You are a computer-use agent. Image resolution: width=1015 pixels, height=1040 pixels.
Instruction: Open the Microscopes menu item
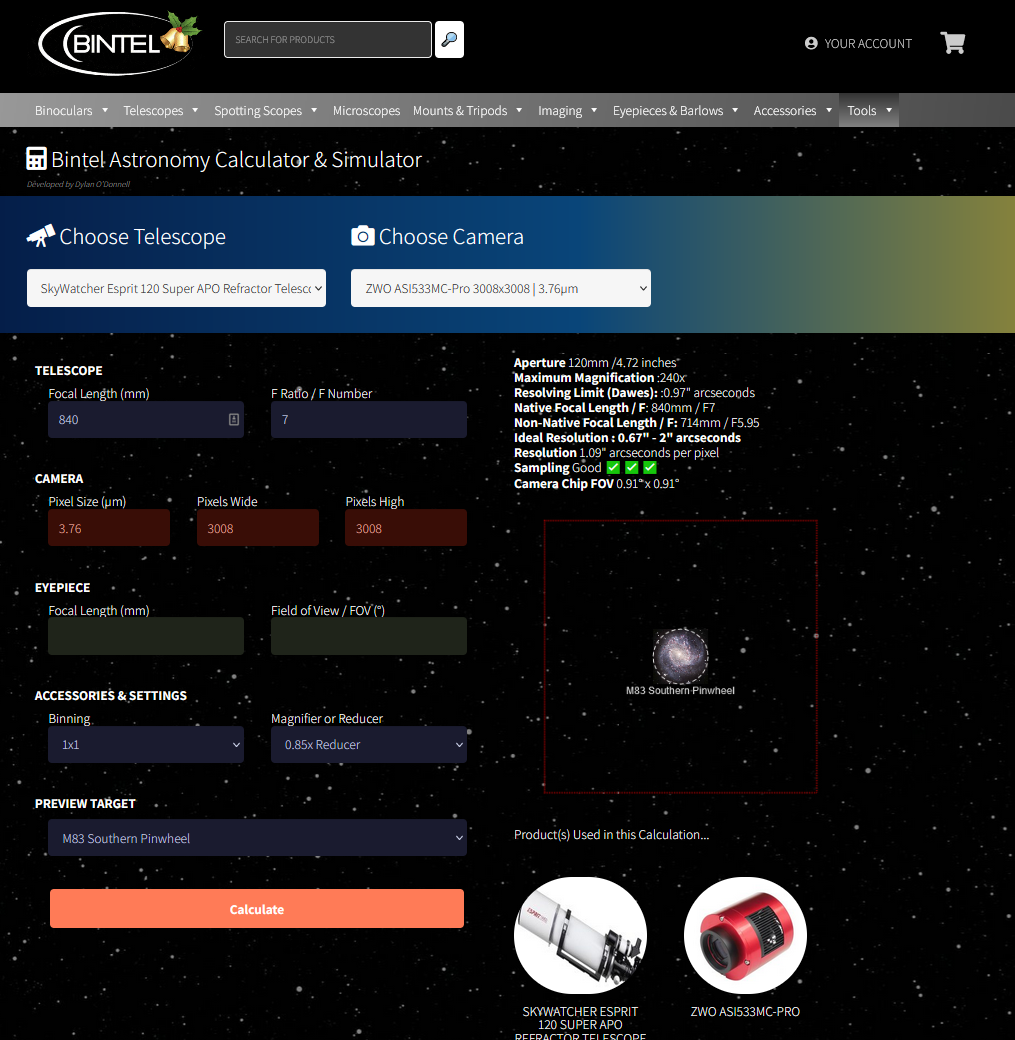pyautogui.click(x=366, y=111)
